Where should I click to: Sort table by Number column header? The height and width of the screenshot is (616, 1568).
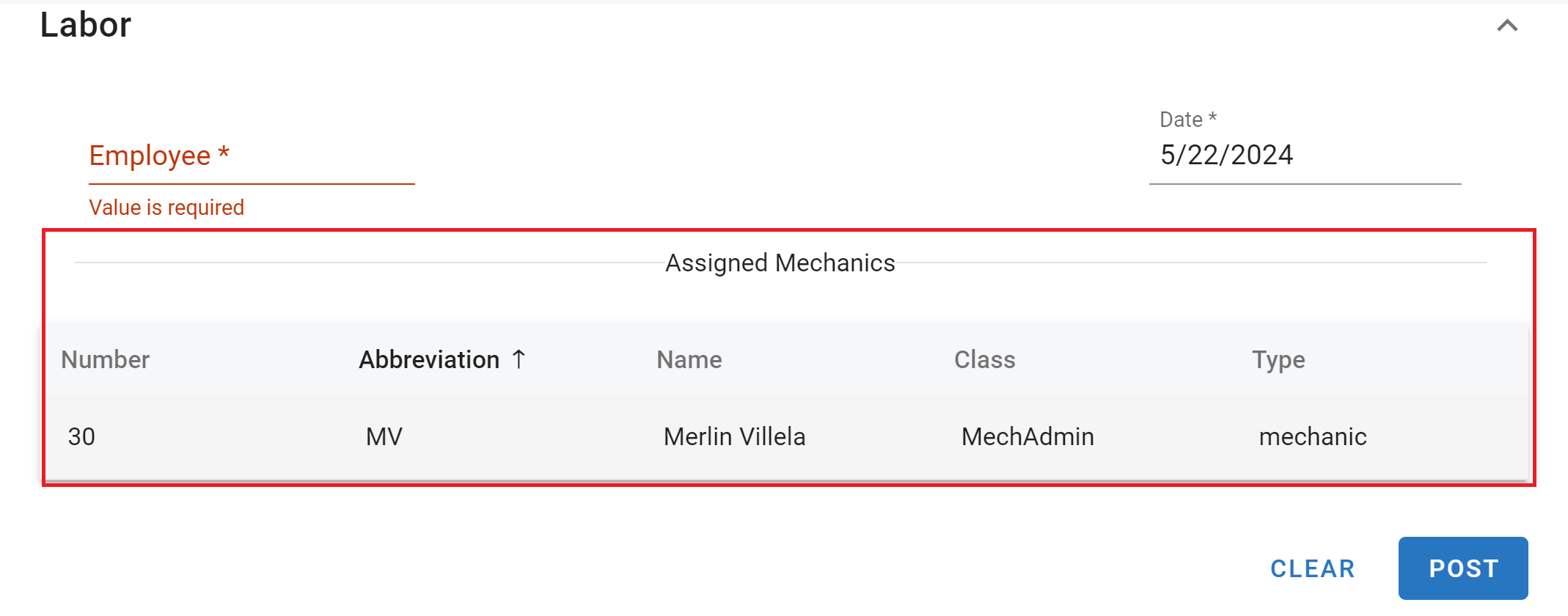pyautogui.click(x=106, y=360)
